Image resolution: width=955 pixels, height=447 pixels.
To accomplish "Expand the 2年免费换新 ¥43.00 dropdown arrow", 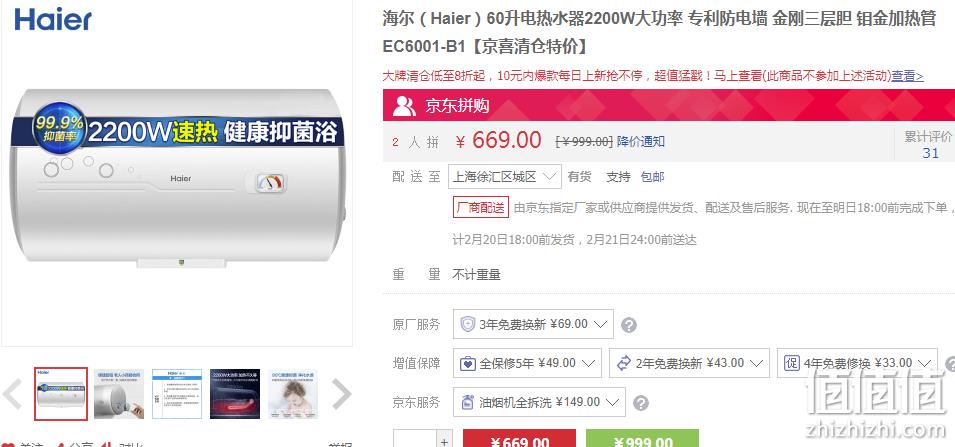I will tap(756, 364).
